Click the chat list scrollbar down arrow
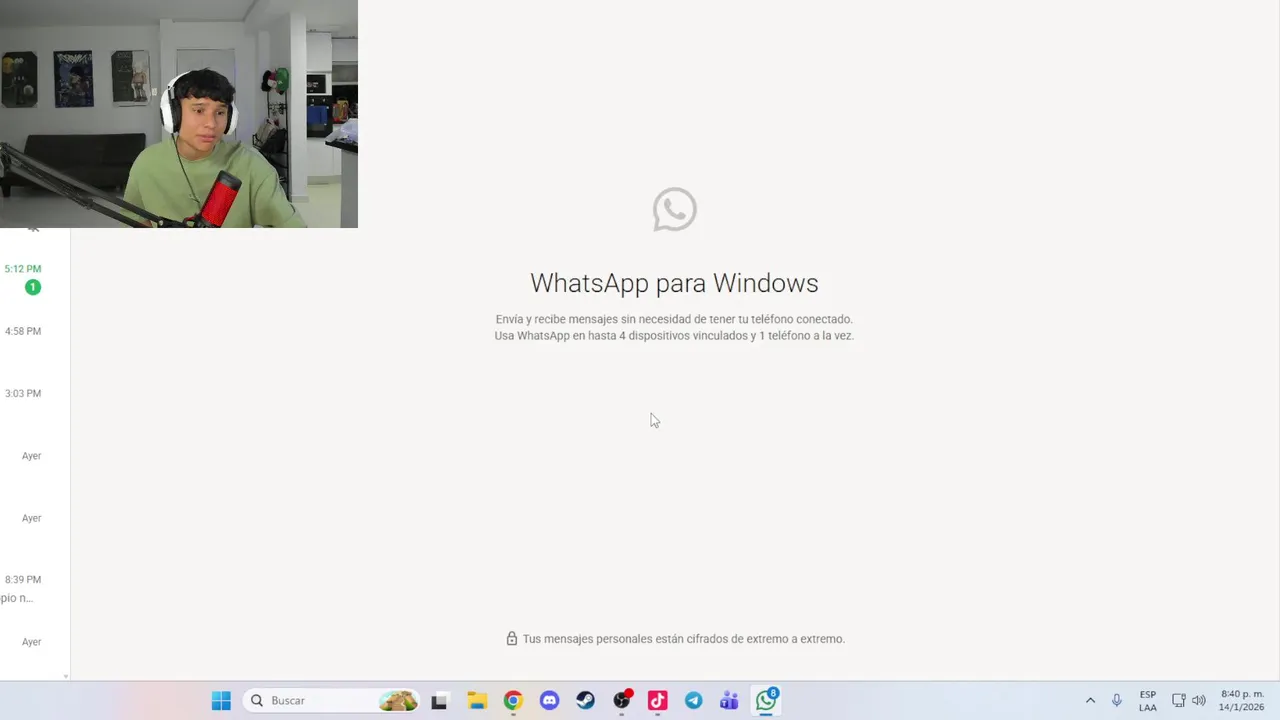Viewport: 1280px width, 720px height. pos(66,676)
